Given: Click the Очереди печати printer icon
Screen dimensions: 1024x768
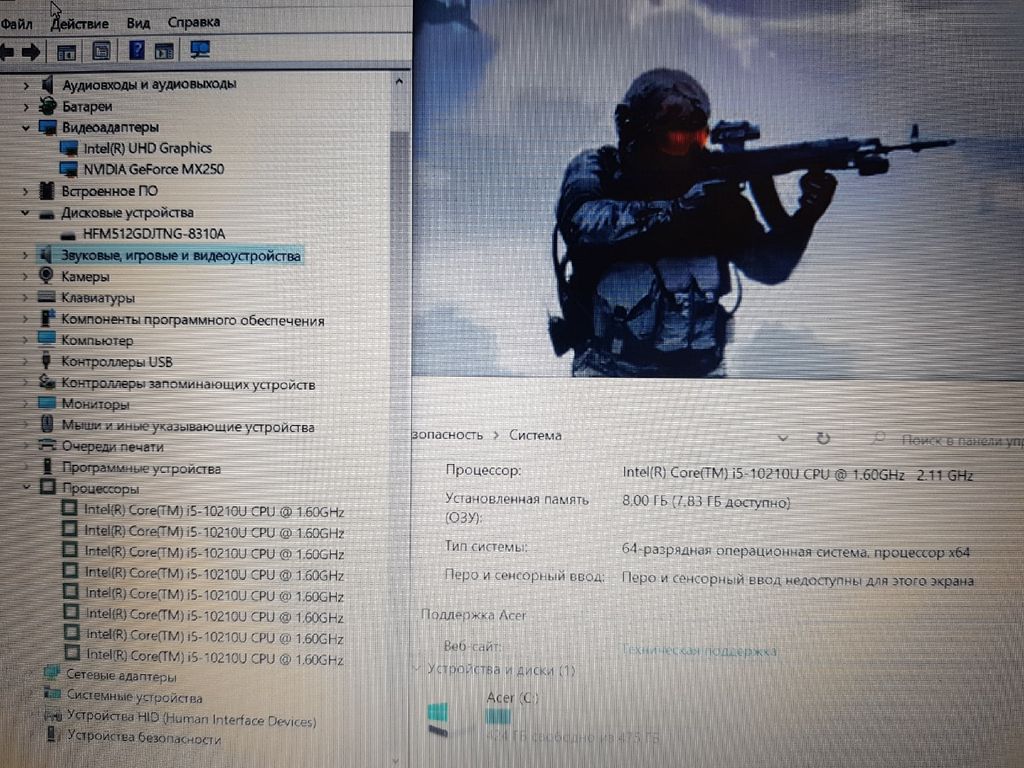Looking at the screenshot, I should click(47, 445).
